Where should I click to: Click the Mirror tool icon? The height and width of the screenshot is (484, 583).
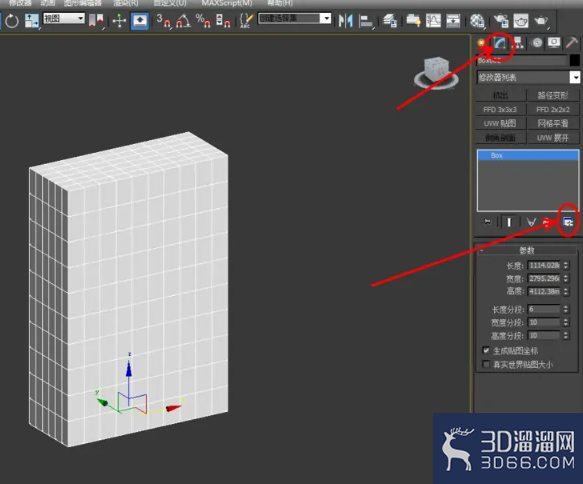345,20
